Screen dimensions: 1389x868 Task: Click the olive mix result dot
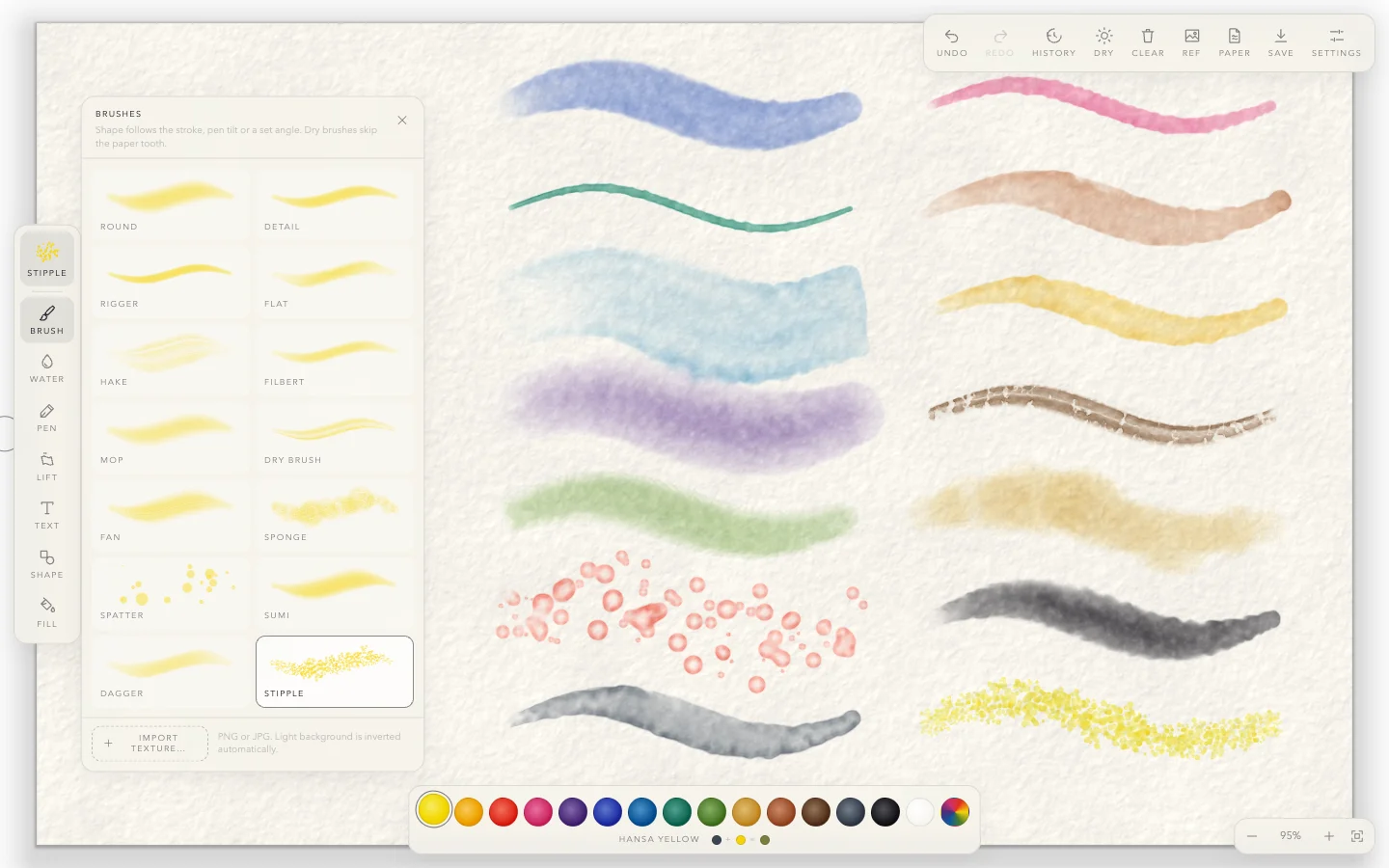coord(765,840)
